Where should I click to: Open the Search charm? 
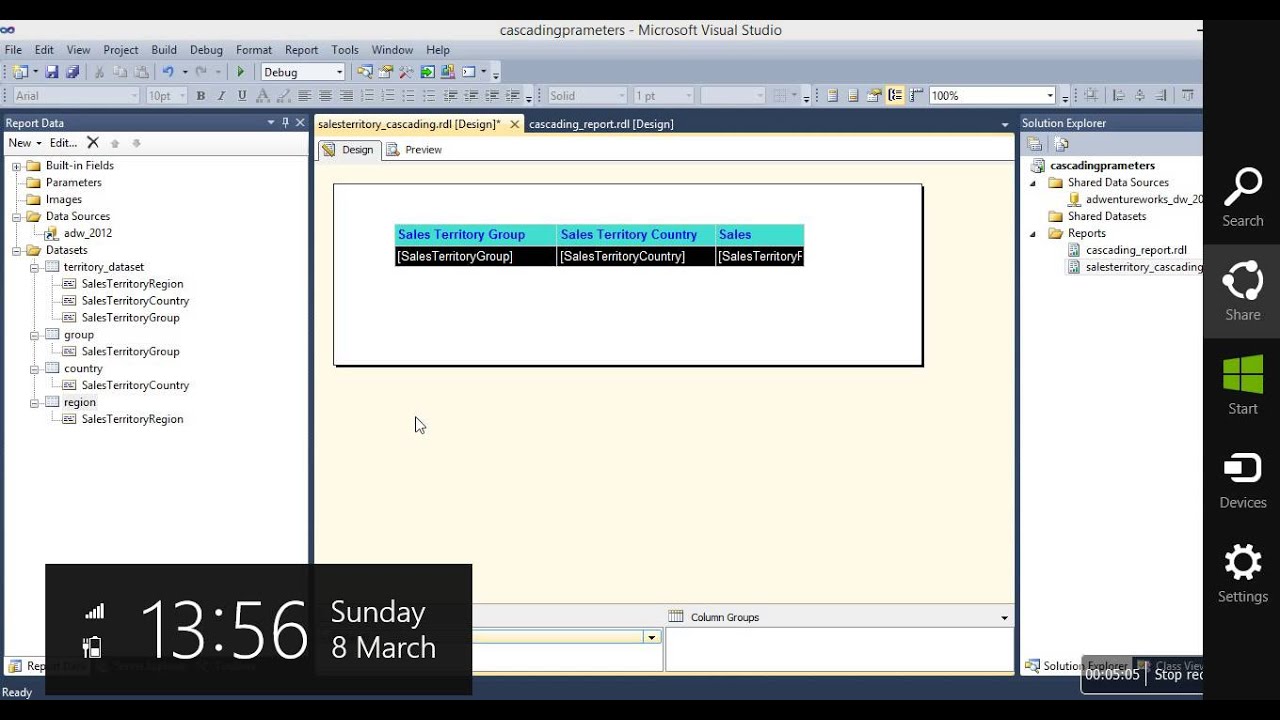1243,198
